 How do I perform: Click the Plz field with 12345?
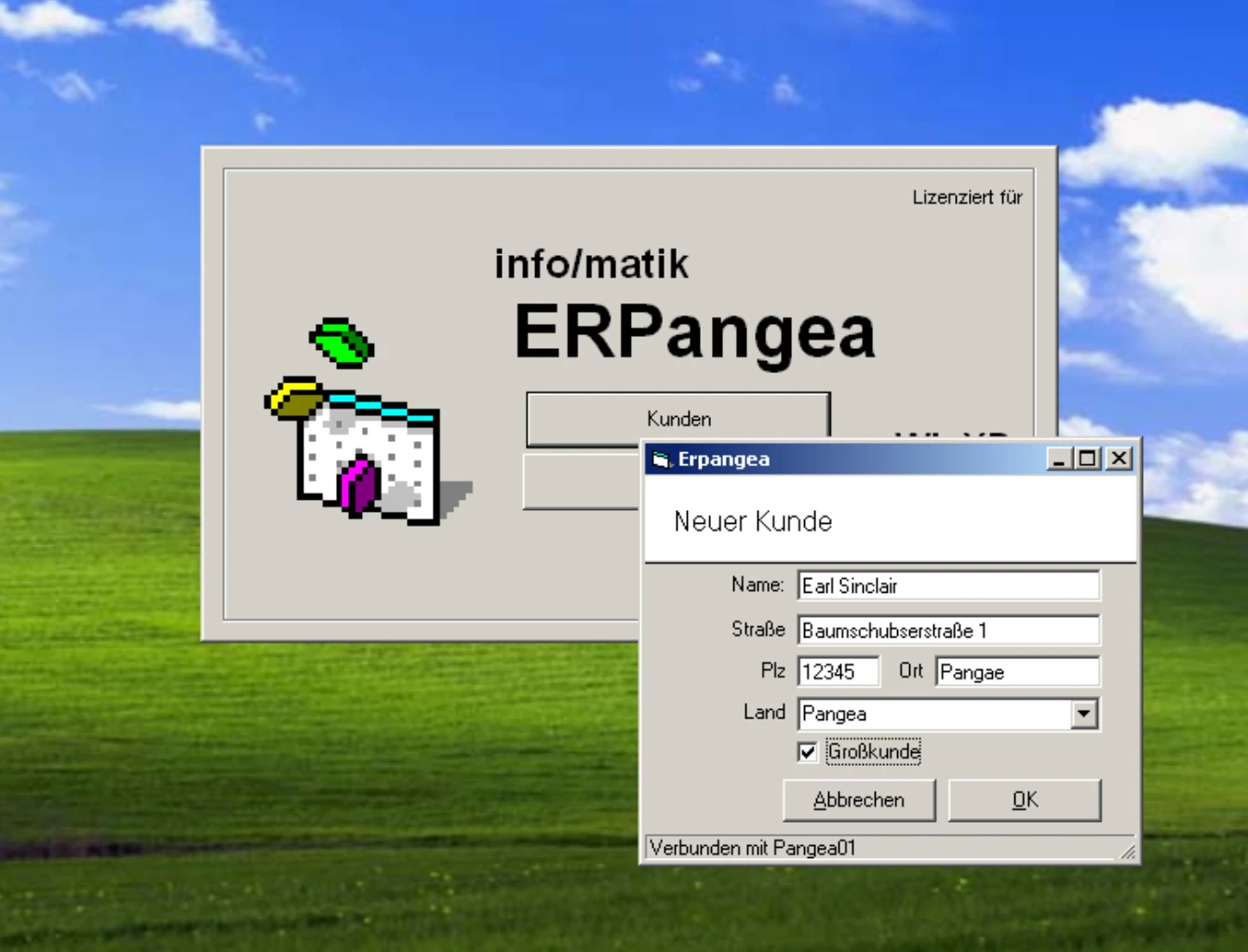[x=838, y=672]
